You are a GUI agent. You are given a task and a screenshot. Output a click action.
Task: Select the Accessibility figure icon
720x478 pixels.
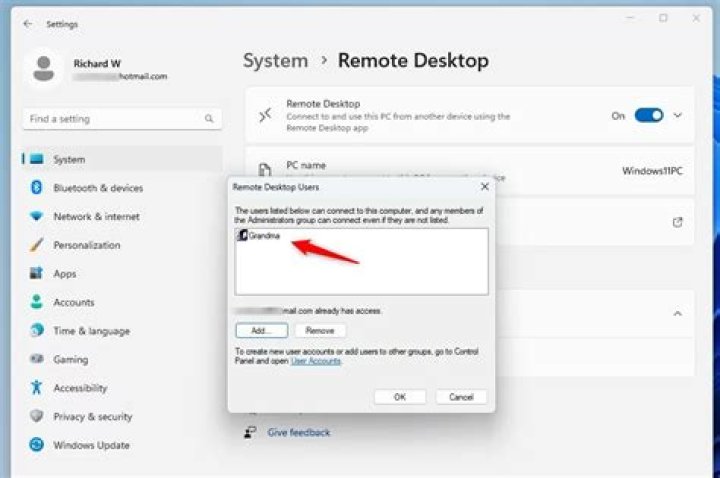(x=36, y=388)
